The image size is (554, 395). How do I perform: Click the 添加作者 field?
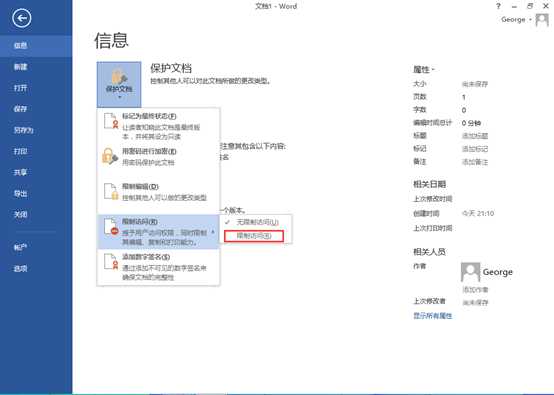(475, 290)
